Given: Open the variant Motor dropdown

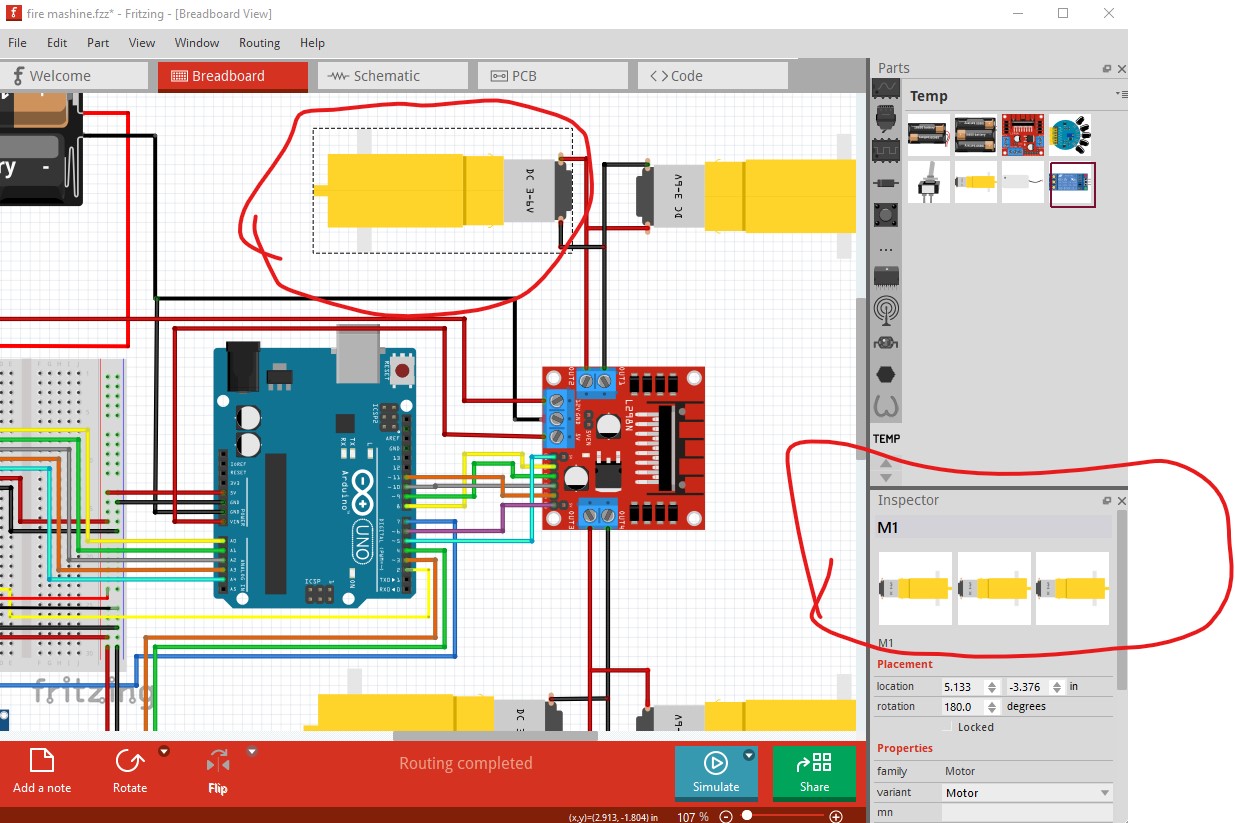Looking at the screenshot, I should [x=1026, y=793].
